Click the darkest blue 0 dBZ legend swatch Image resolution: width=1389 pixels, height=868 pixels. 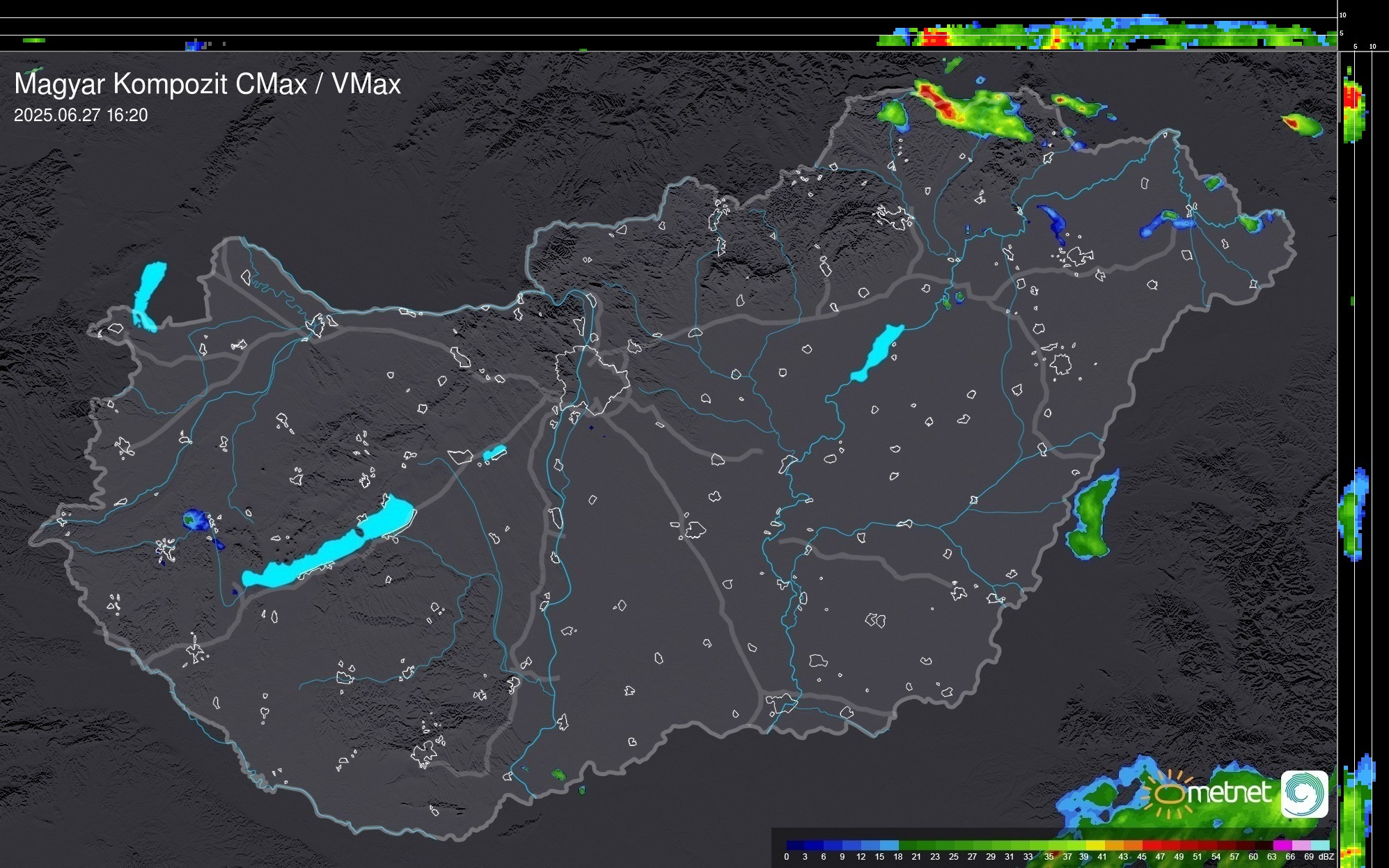[795, 846]
